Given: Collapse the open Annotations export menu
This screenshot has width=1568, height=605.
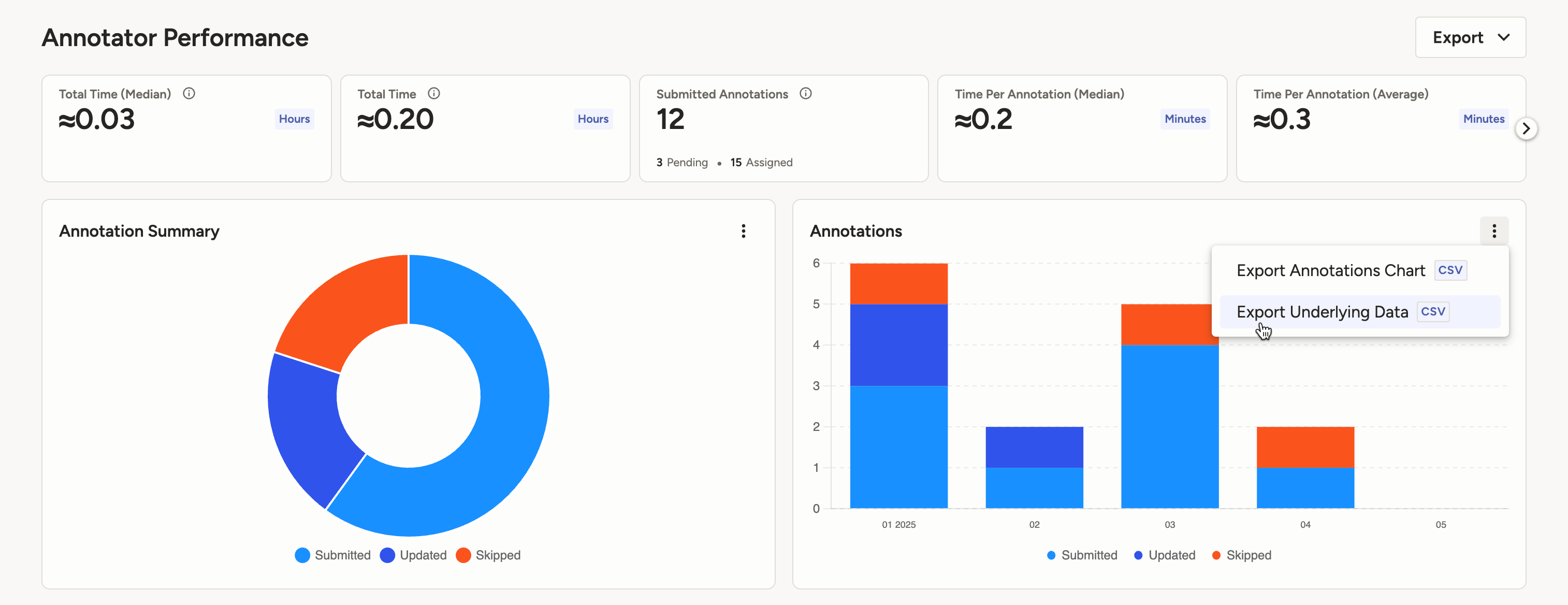Looking at the screenshot, I should pos(1494,232).
